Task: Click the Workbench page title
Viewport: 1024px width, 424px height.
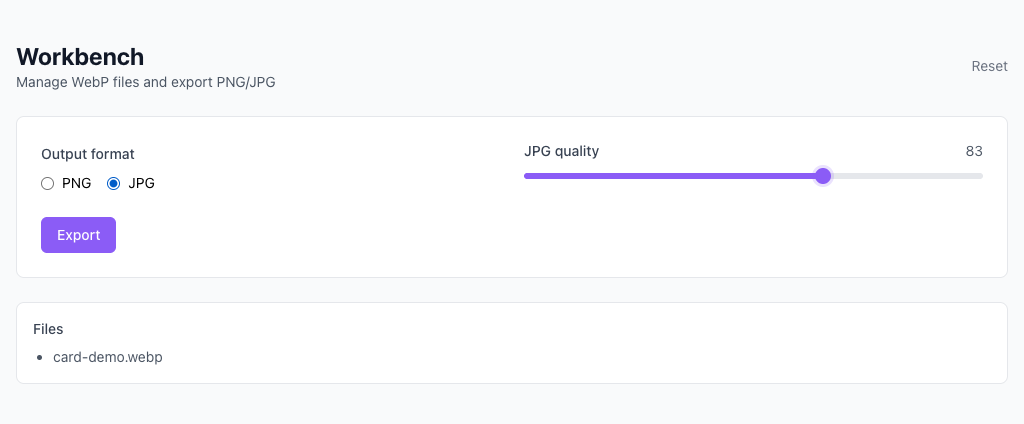Action: 80,57
